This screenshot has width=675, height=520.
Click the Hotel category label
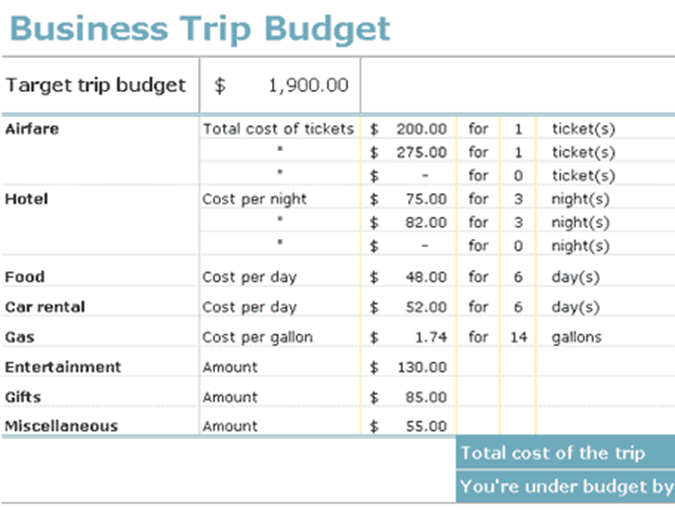tap(27, 199)
